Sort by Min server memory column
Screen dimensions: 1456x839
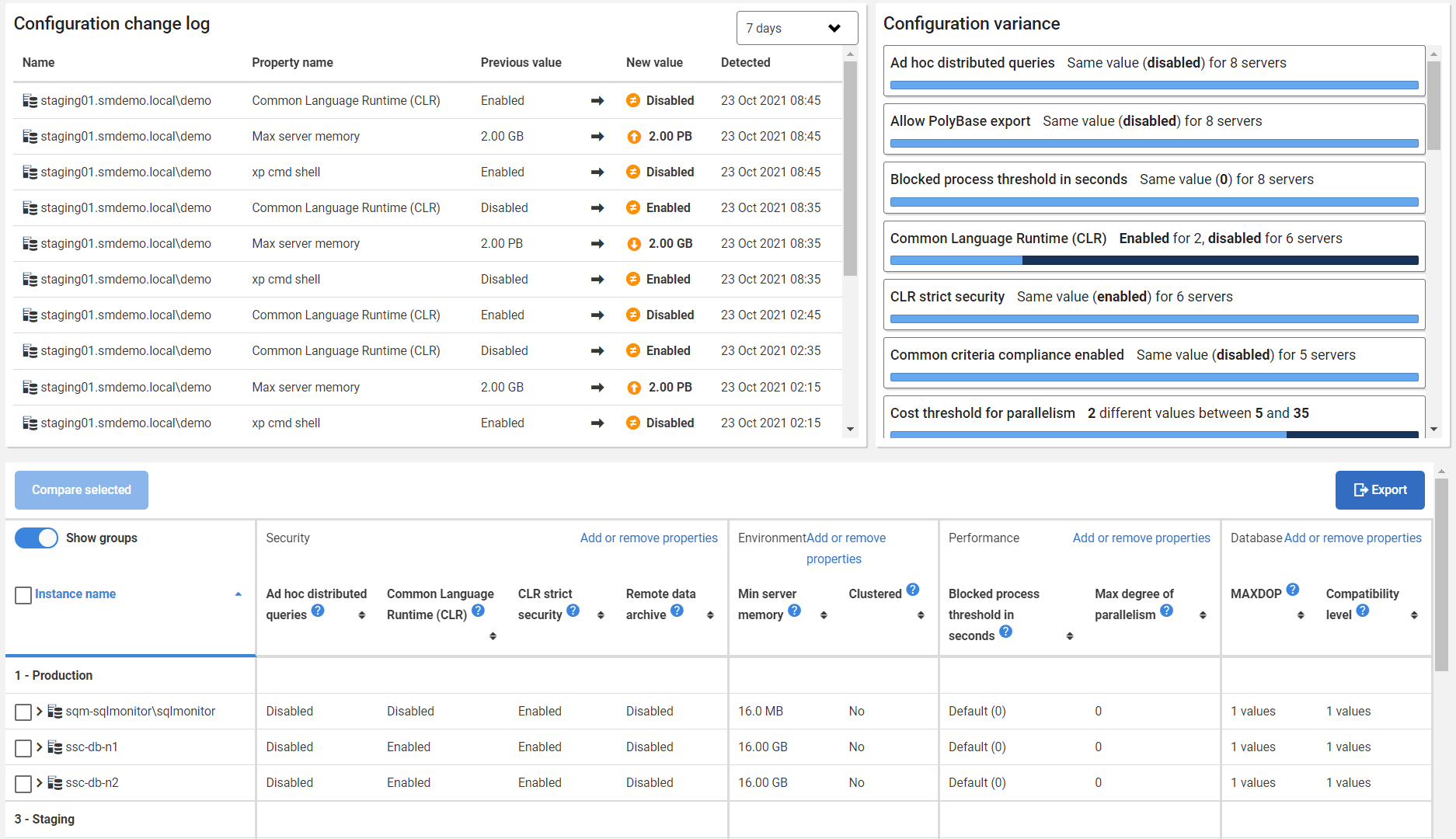[824, 615]
